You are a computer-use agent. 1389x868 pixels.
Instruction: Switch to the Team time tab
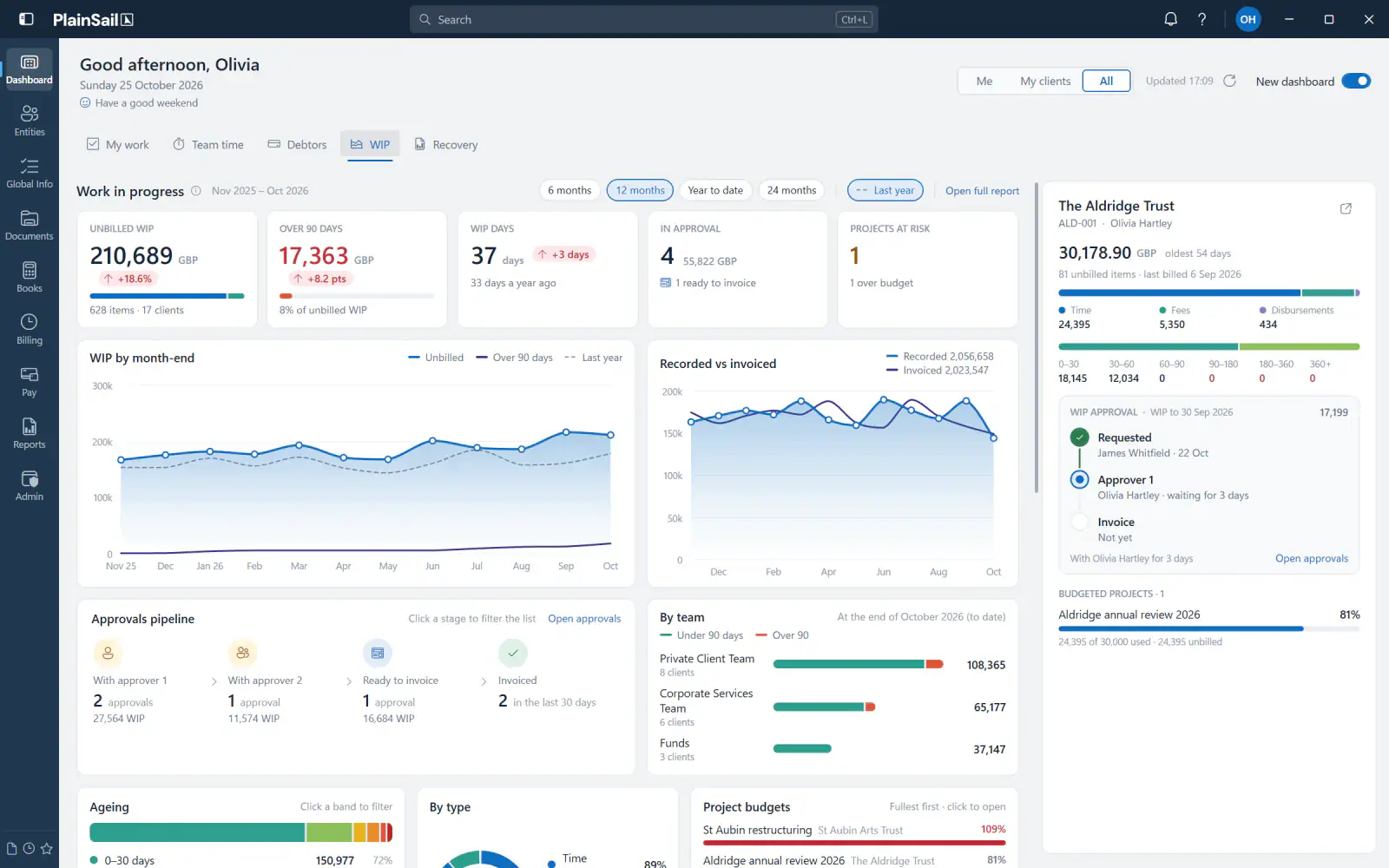[x=208, y=145]
